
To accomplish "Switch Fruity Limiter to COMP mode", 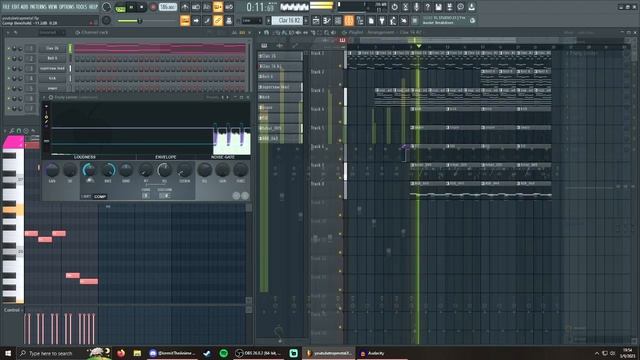I will coord(100,196).
